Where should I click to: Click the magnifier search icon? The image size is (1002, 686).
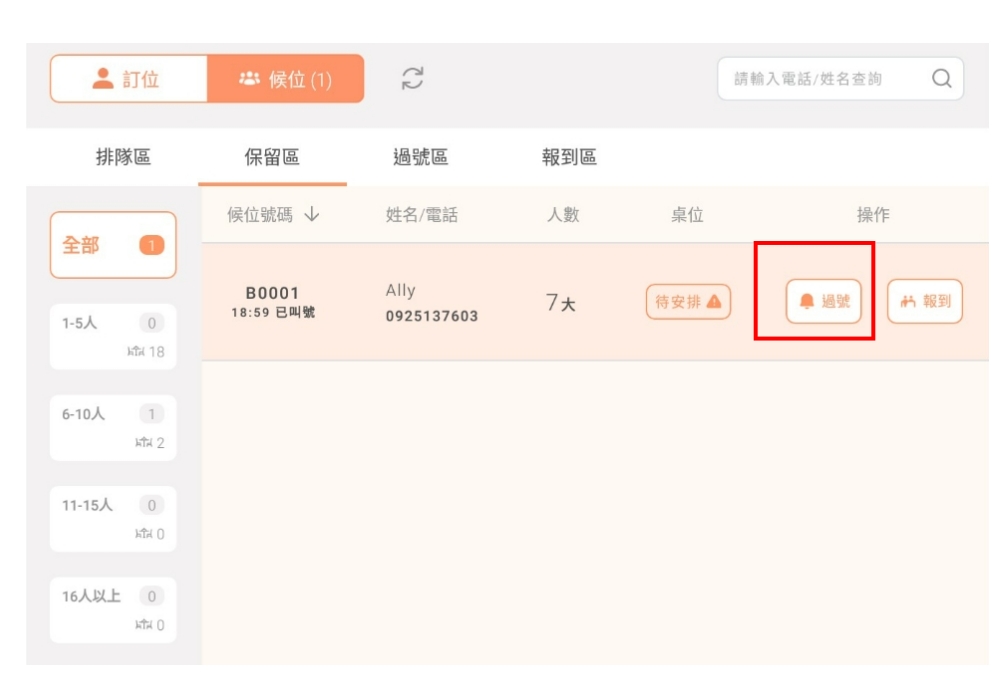click(940, 79)
